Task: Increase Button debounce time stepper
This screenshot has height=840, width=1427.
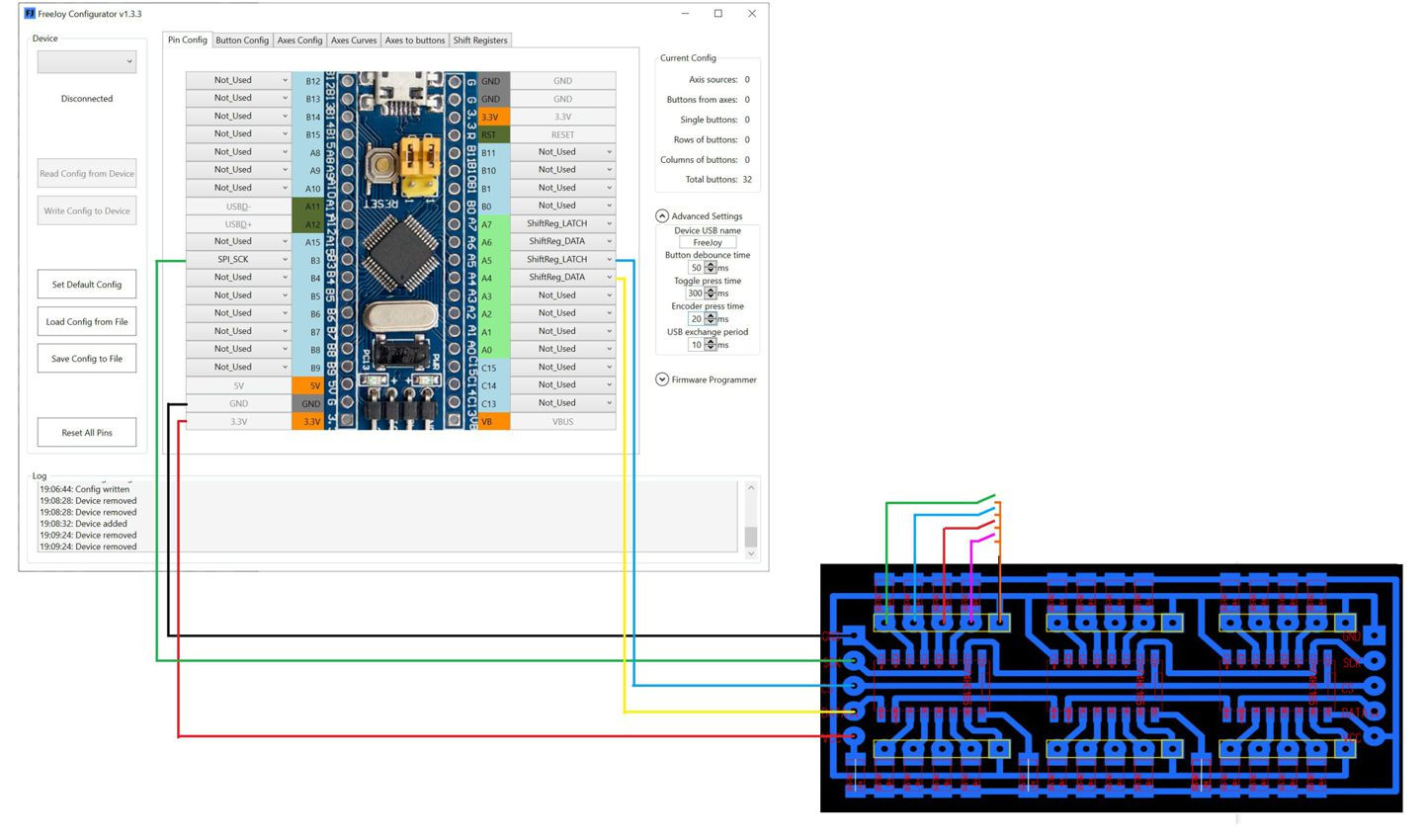Action: (711, 265)
